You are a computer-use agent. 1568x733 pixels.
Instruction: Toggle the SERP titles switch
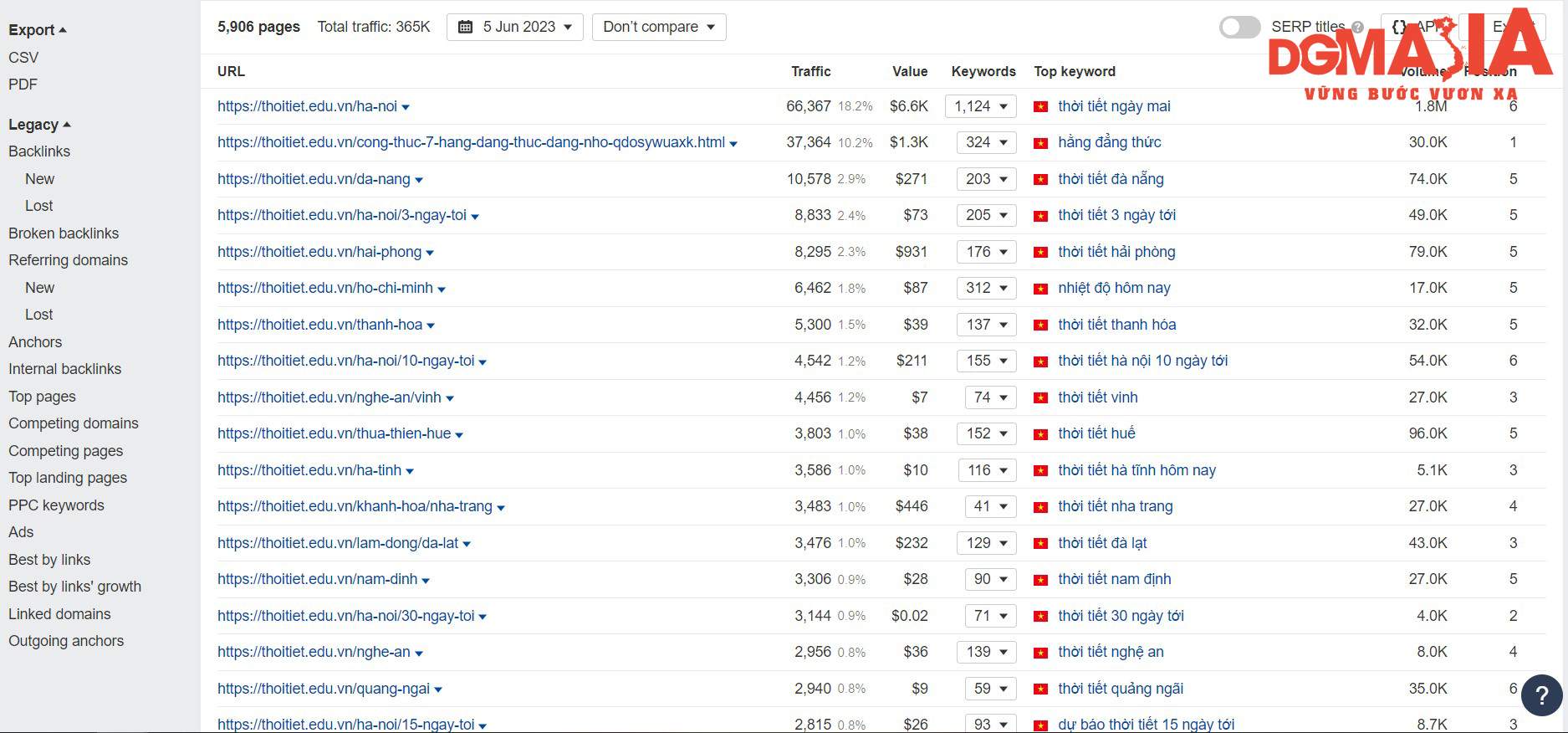click(x=1239, y=27)
